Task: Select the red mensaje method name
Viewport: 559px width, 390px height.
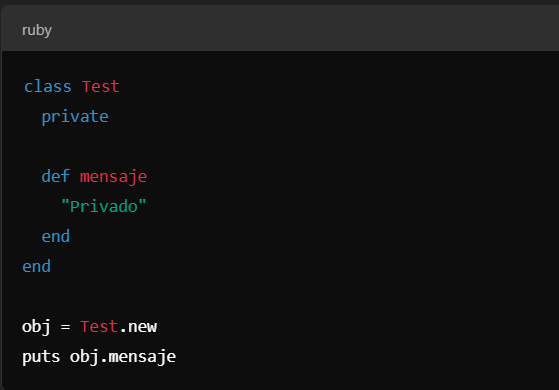Action: pos(113,177)
